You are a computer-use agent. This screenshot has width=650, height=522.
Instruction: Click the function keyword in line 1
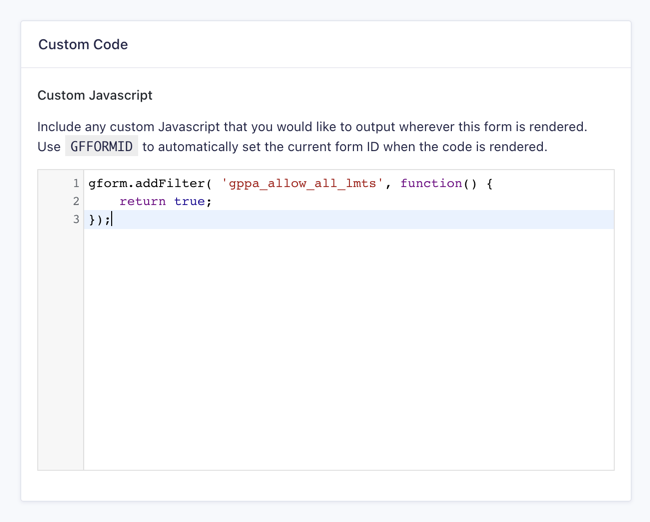click(431, 183)
